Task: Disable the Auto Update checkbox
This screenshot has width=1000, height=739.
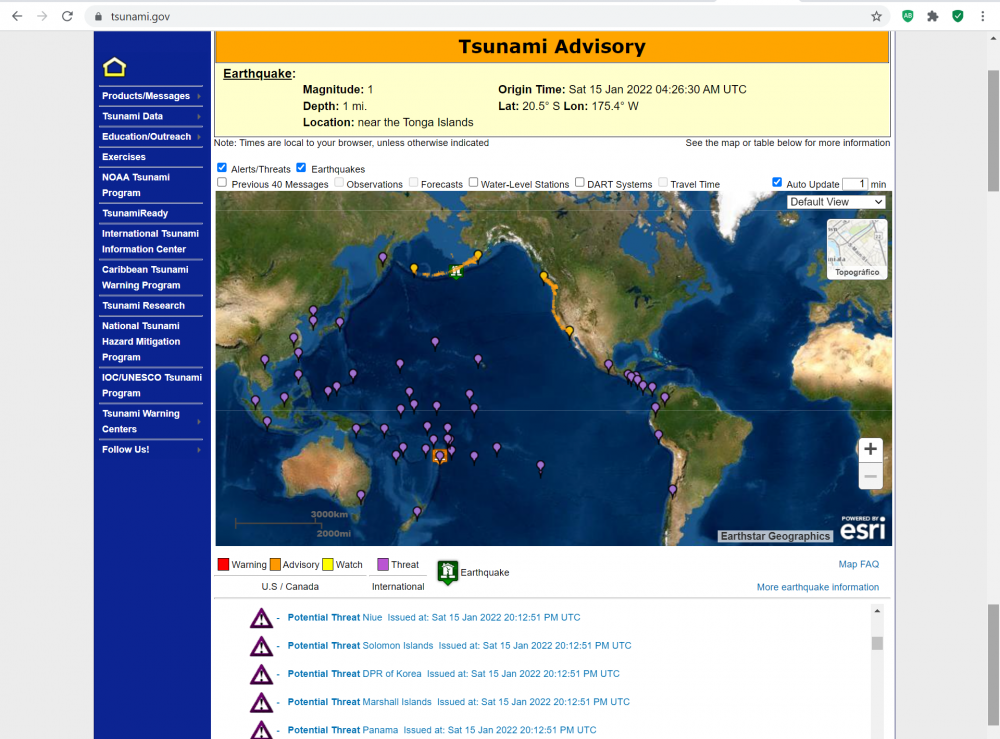Action: [x=777, y=183]
